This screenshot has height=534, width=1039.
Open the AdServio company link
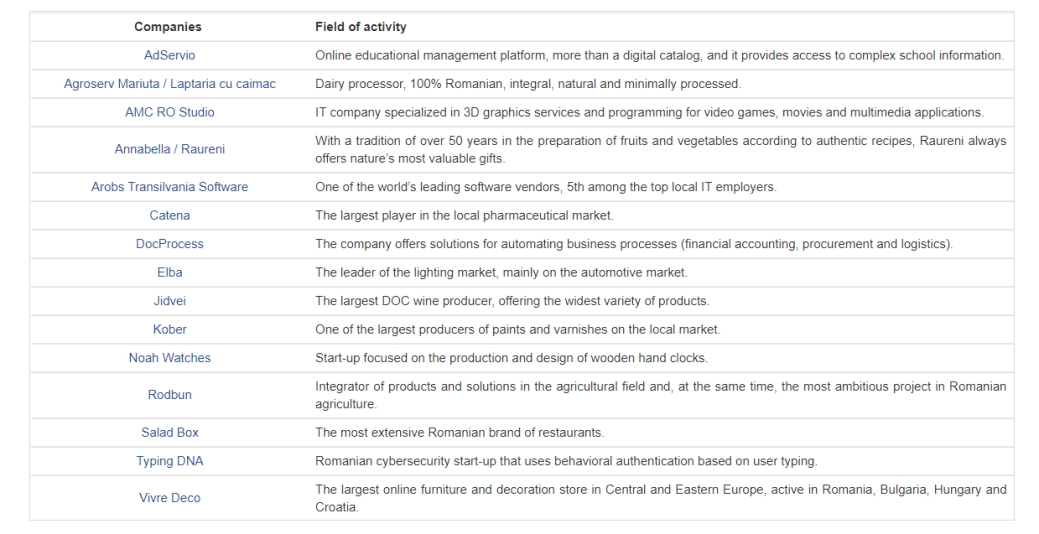(x=169, y=55)
